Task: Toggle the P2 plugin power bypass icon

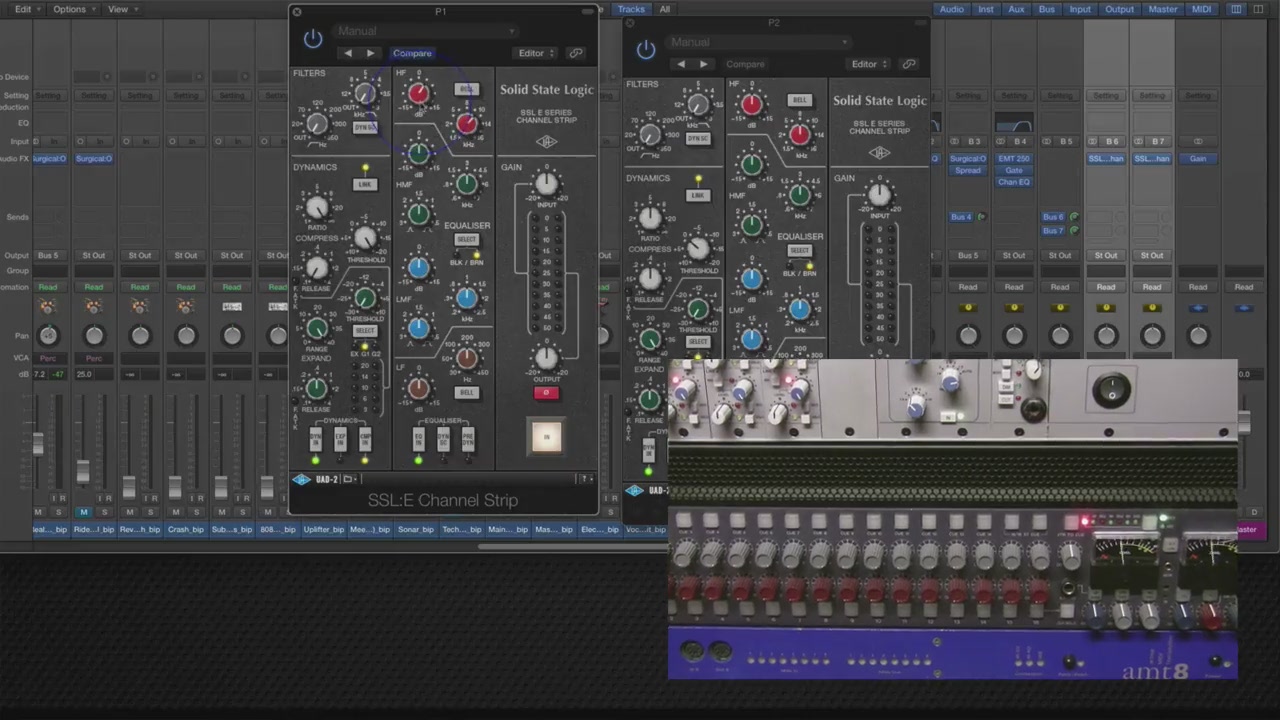Action: (x=646, y=49)
